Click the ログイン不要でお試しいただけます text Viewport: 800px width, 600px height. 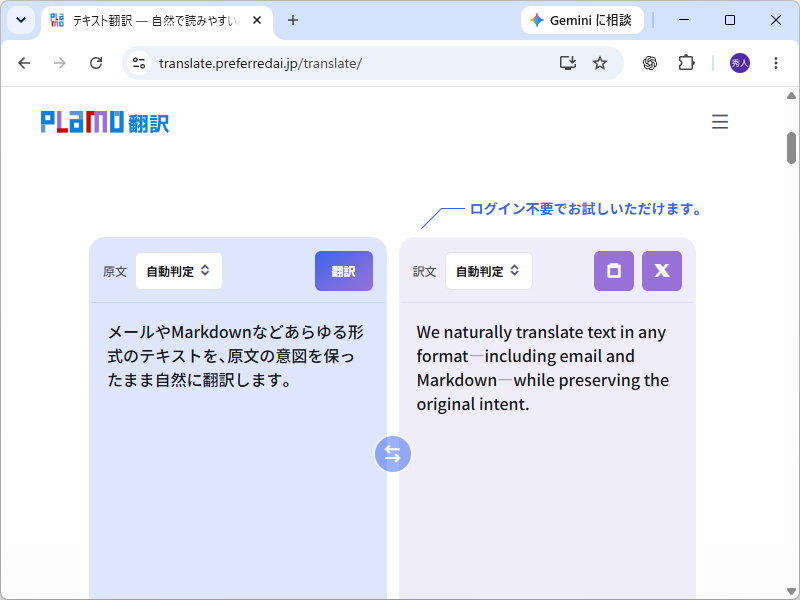[585, 209]
